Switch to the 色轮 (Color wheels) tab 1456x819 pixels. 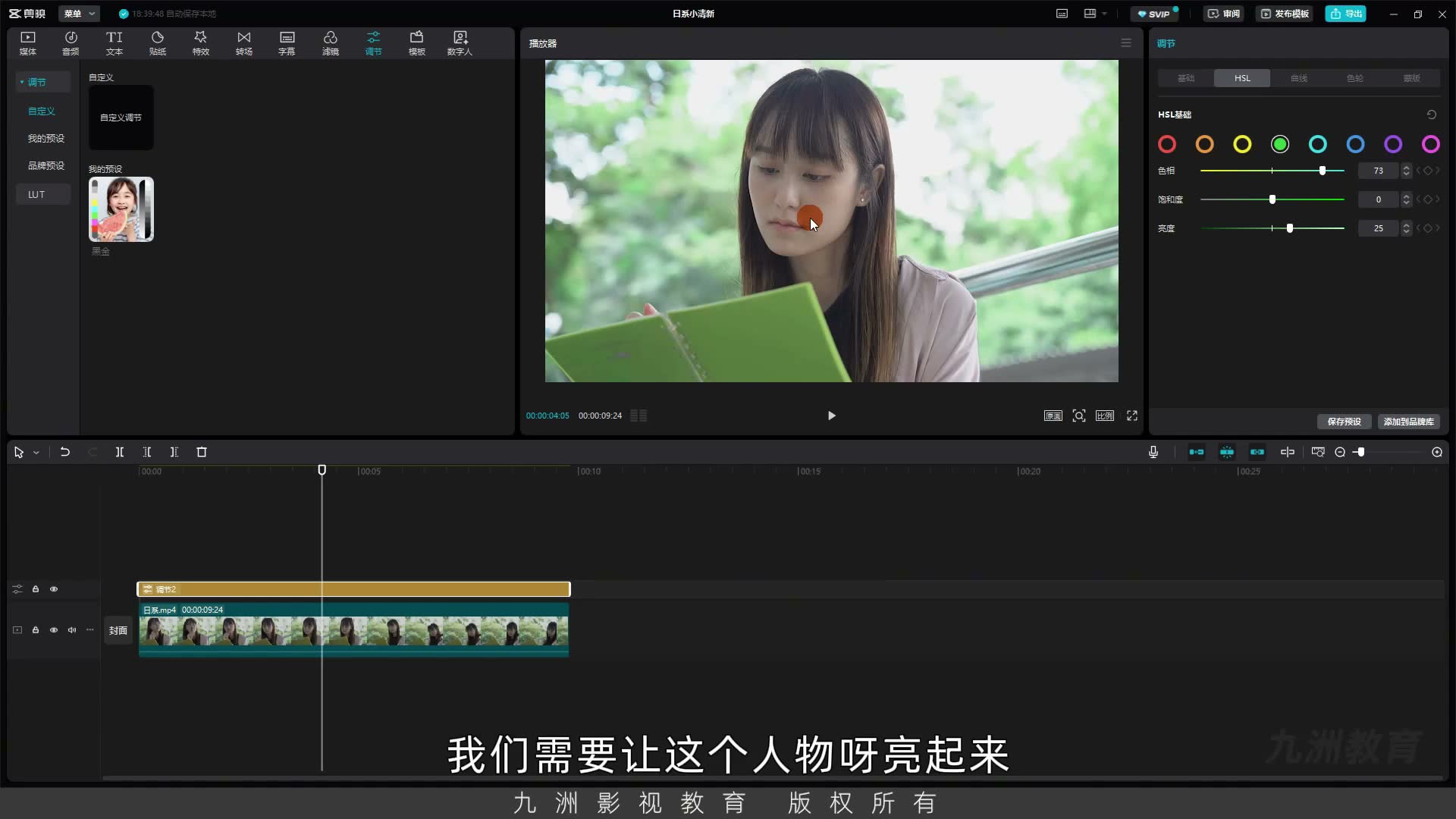click(1355, 78)
